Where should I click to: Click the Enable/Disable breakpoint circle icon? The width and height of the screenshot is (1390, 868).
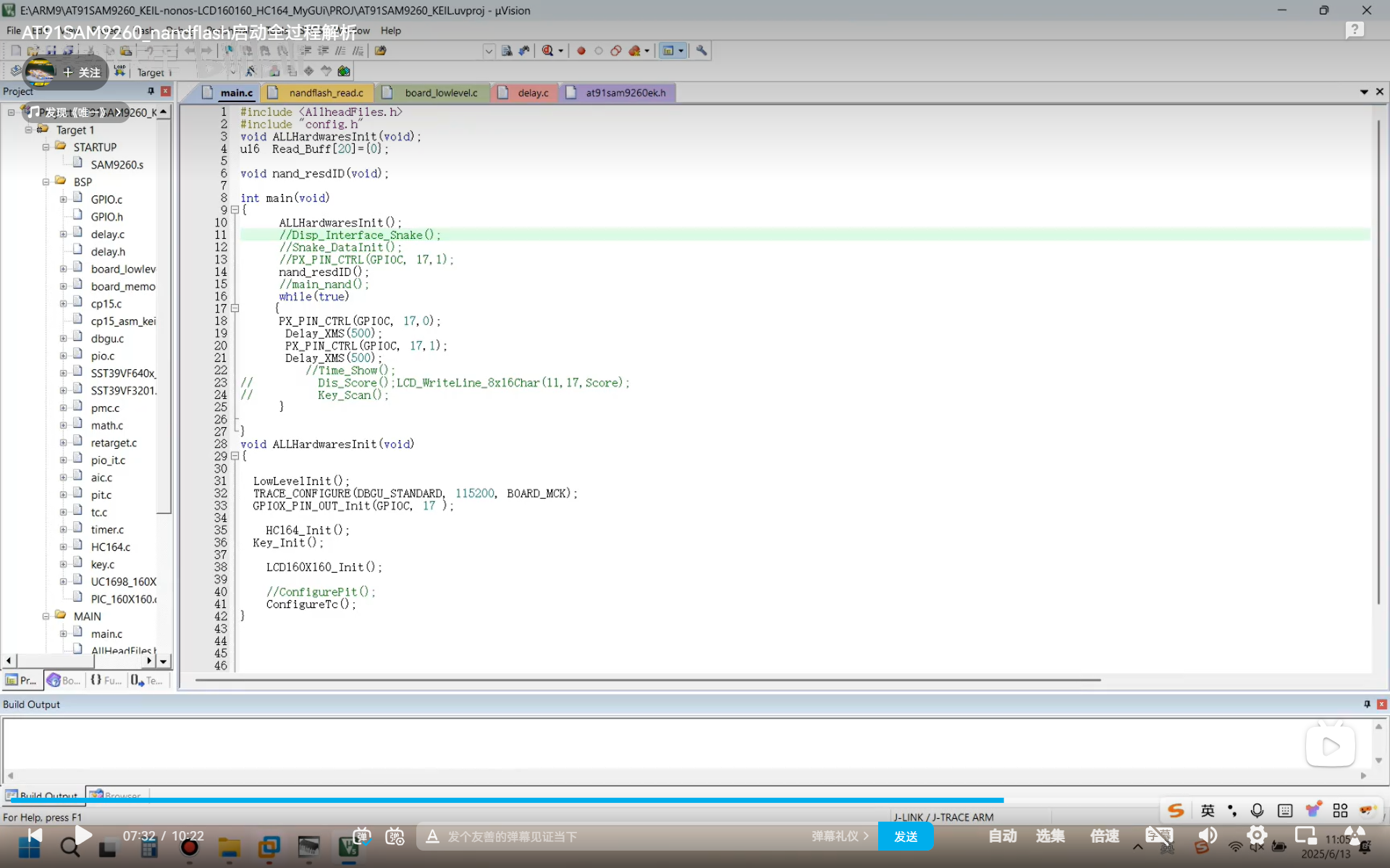(599, 51)
